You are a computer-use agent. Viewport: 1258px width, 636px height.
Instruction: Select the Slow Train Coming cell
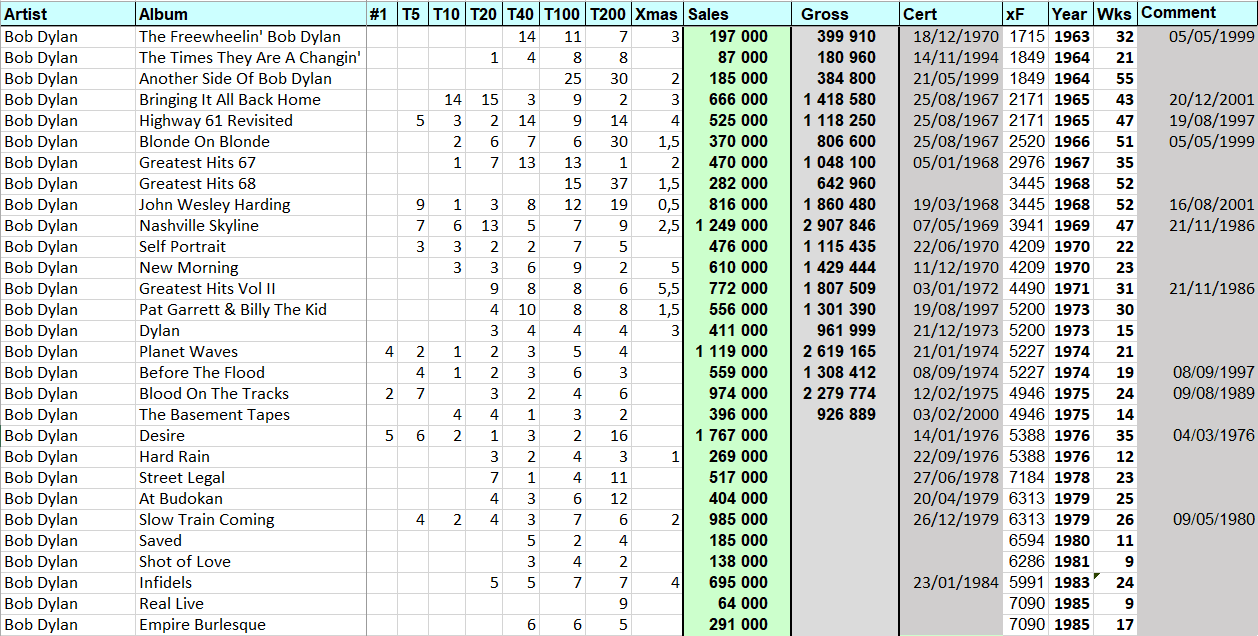pyautogui.click(x=251, y=520)
